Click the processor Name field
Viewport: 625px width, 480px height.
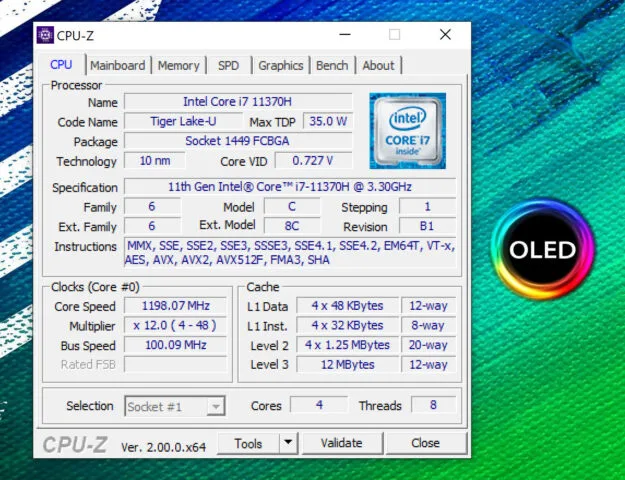click(x=238, y=102)
